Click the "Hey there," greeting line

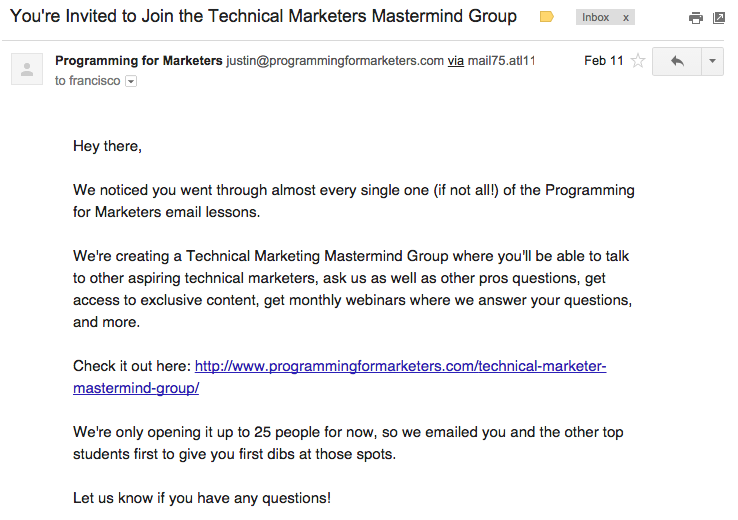point(107,146)
